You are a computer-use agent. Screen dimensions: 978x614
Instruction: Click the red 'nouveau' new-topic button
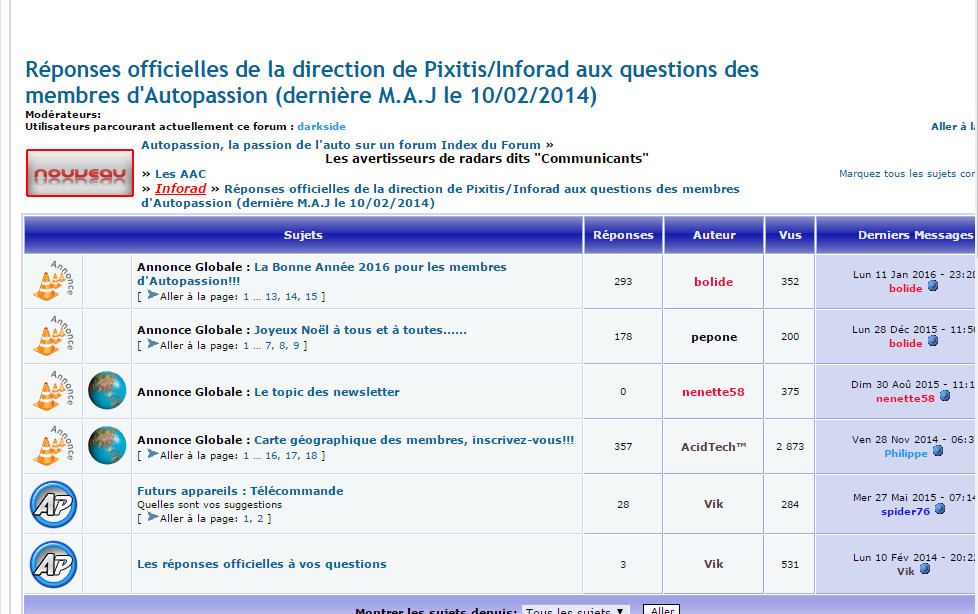coord(80,173)
